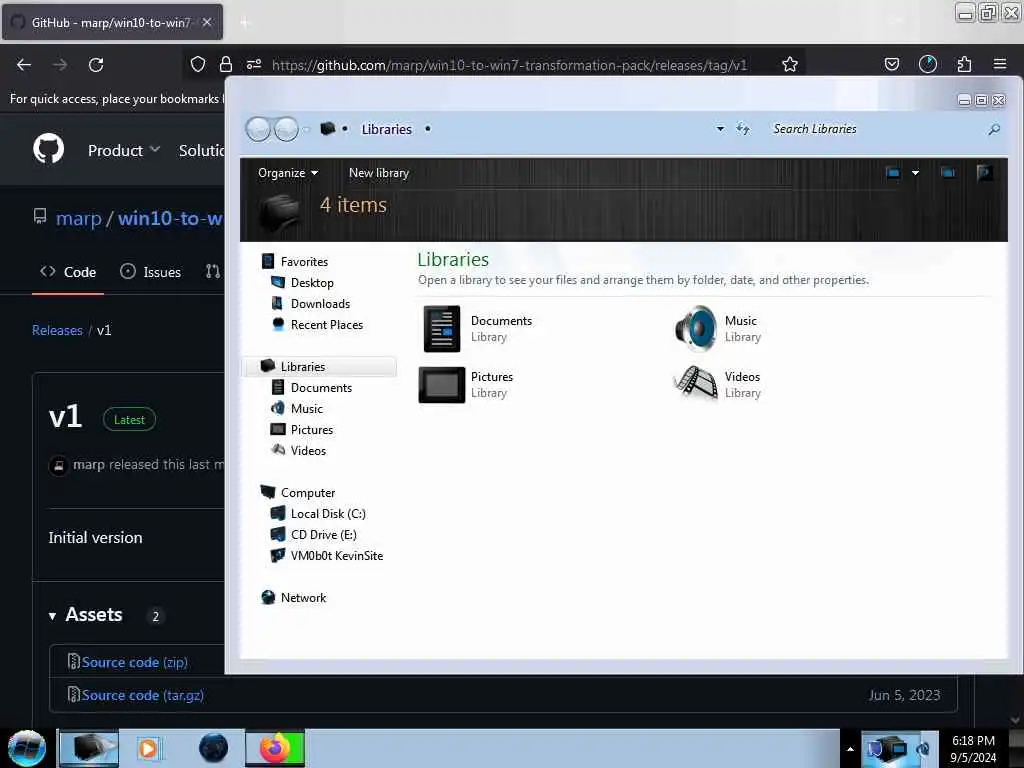Image resolution: width=1024 pixels, height=768 pixels.
Task: Click the site padlock icon in Firefox
Action: (x=226, y=64)
